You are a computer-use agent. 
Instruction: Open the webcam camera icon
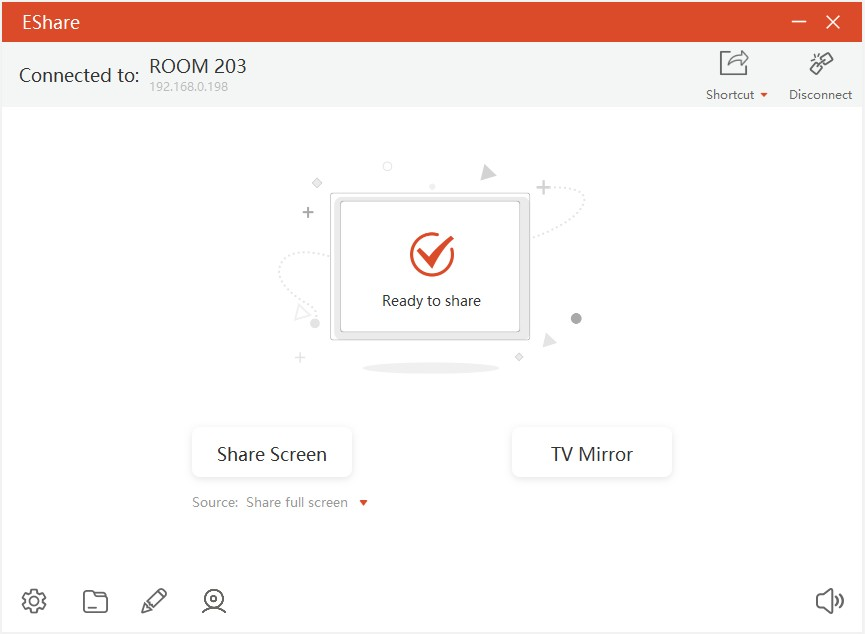click(x=213, y=601)
